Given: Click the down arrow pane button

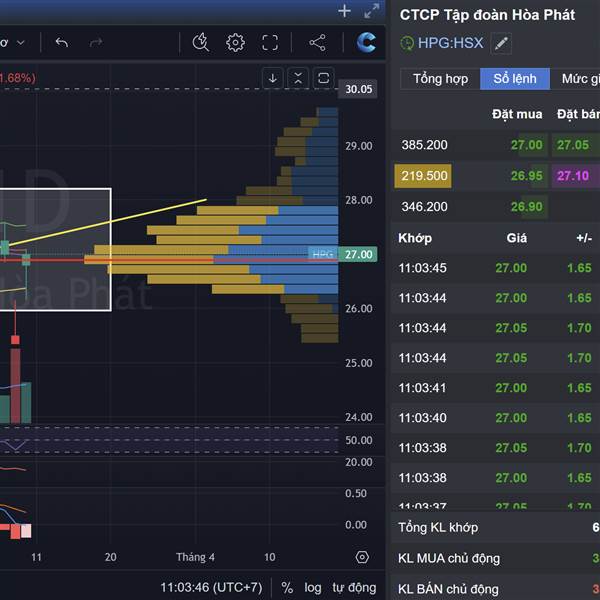Looking at the screenshot, I should click(272, 78).
